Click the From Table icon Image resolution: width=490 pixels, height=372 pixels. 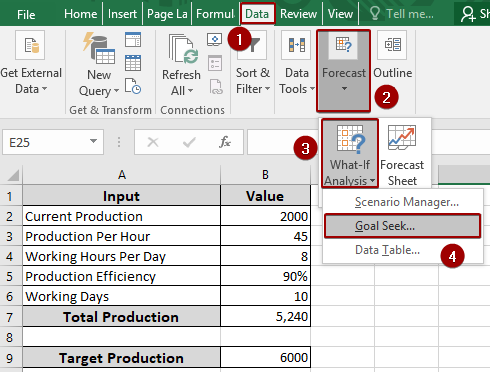point(133,63)
